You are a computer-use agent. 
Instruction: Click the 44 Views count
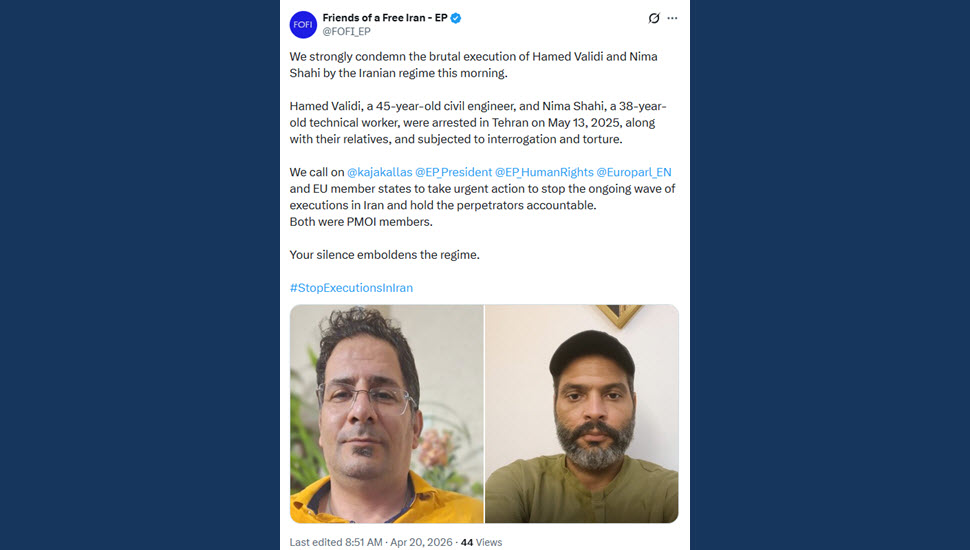click(481, 542)
